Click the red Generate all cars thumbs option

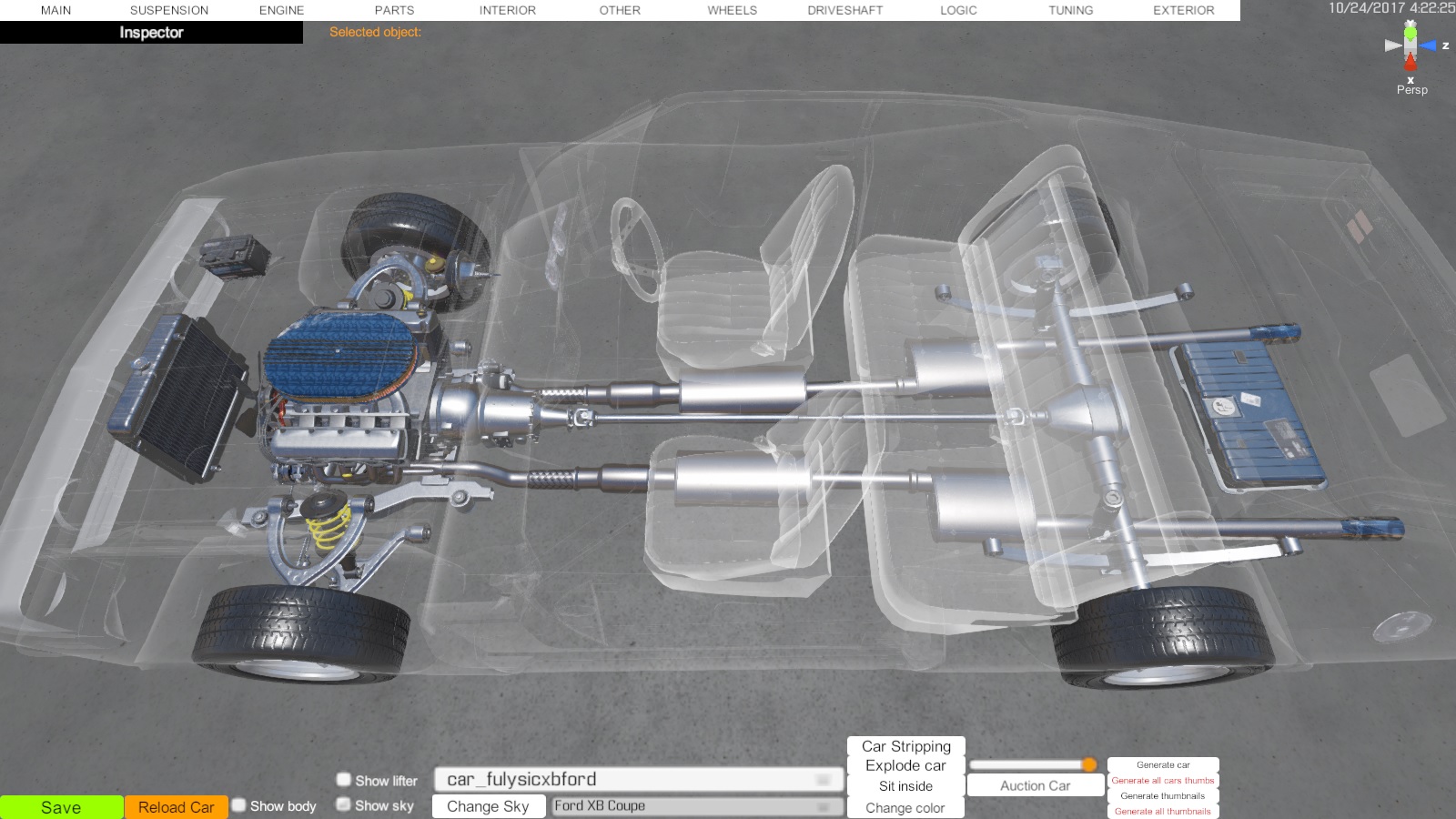(1163, 781)
